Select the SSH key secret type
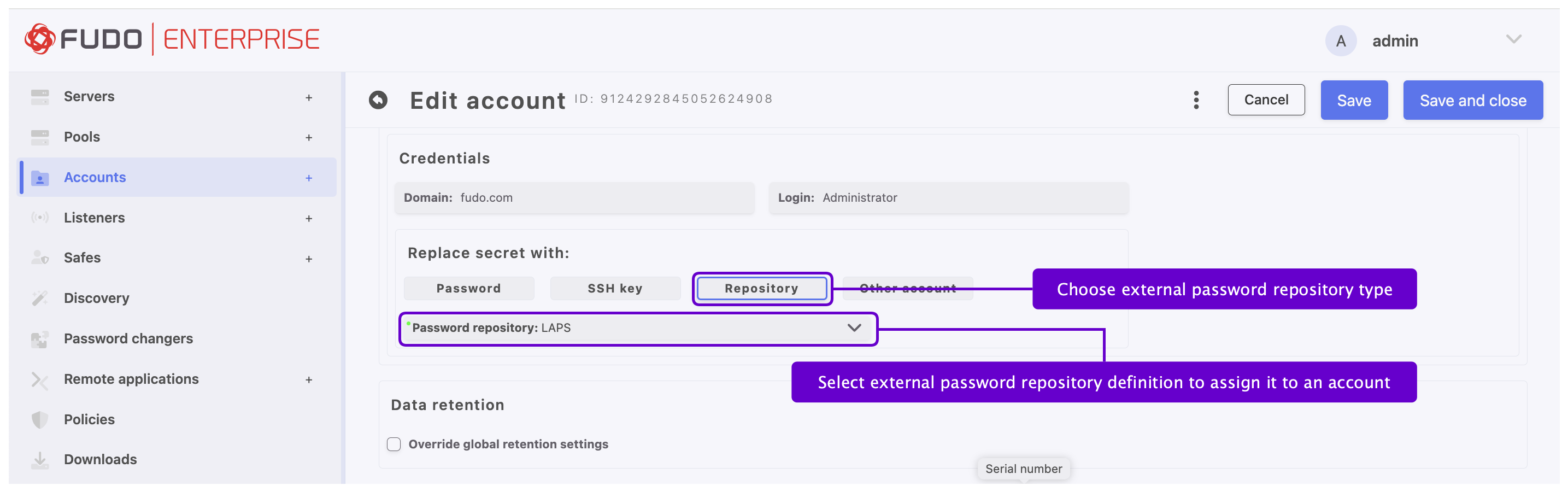The image size is (1568, 497). (615, 288)
